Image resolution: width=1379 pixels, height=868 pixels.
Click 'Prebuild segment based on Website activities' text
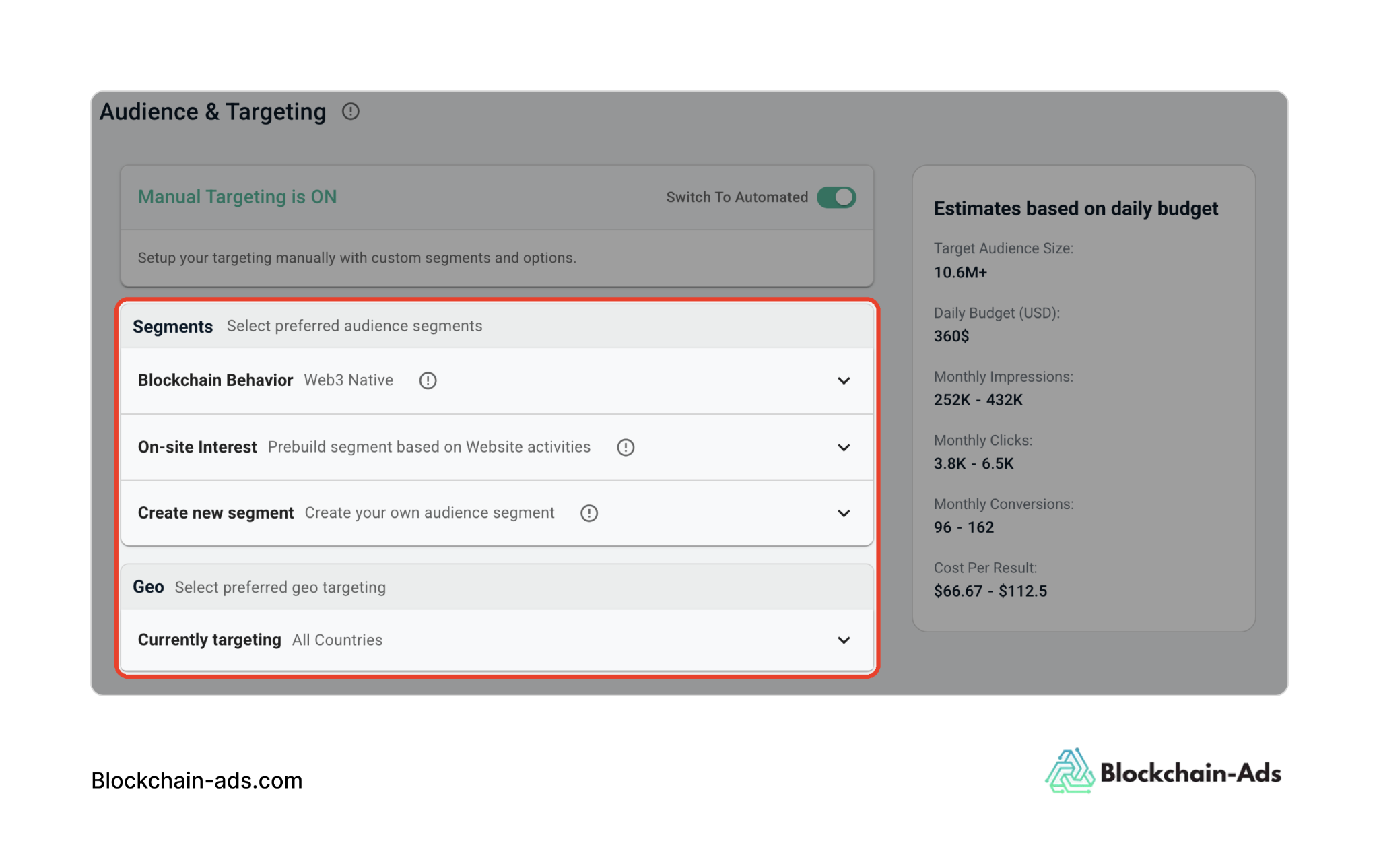click(x=429, y=447)
